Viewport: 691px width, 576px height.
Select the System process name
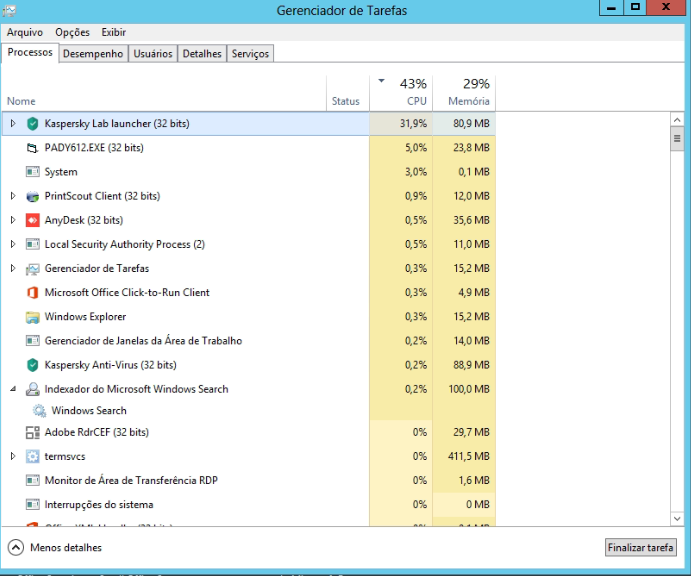click(61, 172)
